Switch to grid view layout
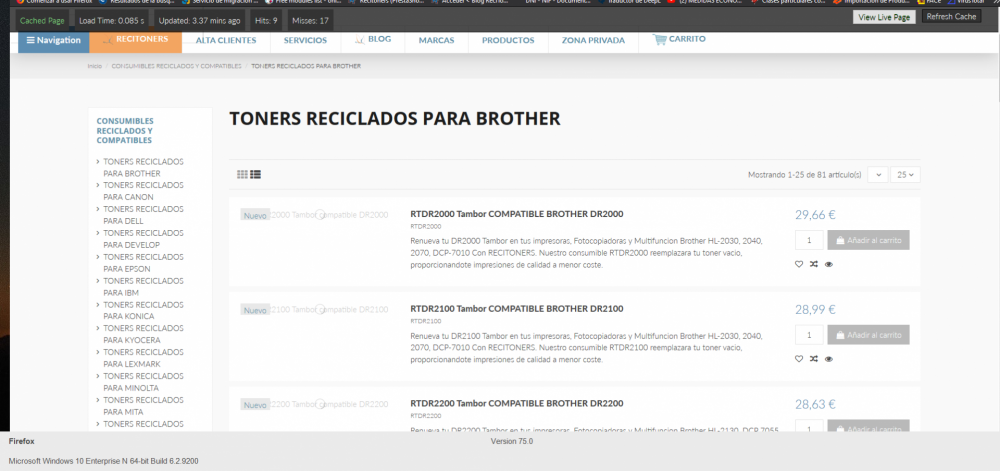The image size is (1000, 471). point(242,174)
